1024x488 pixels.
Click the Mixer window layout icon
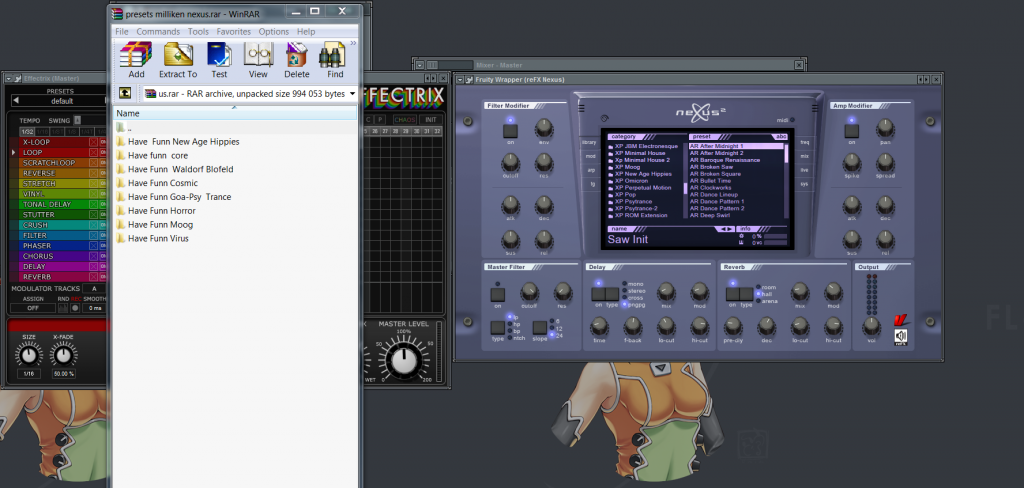click(432, 65)
